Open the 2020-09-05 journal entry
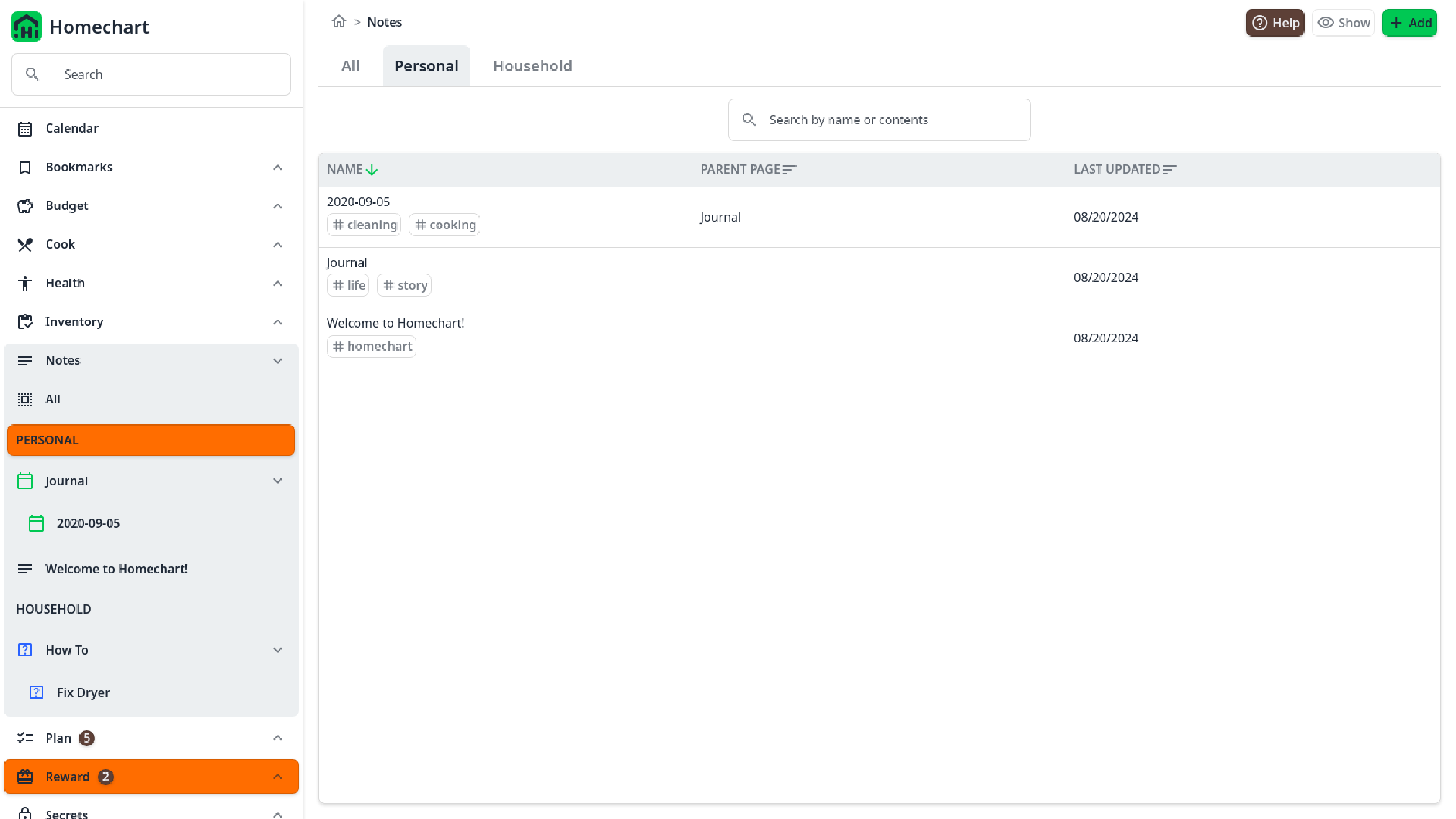Image resolution: width=1456 pixels, height=819 pixels. (x=357, y=201)
